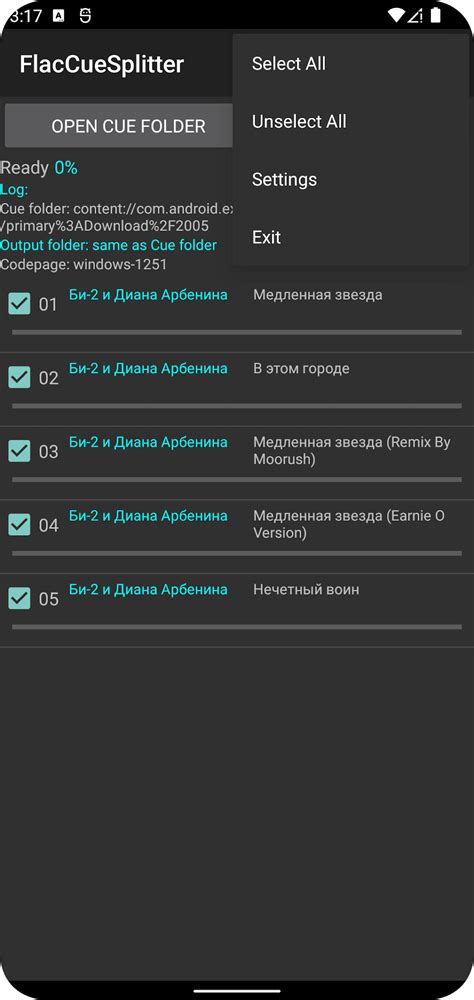Toggle the checkbox for track 02
The height and width of the screenshot is (1000, 474).
19,378
